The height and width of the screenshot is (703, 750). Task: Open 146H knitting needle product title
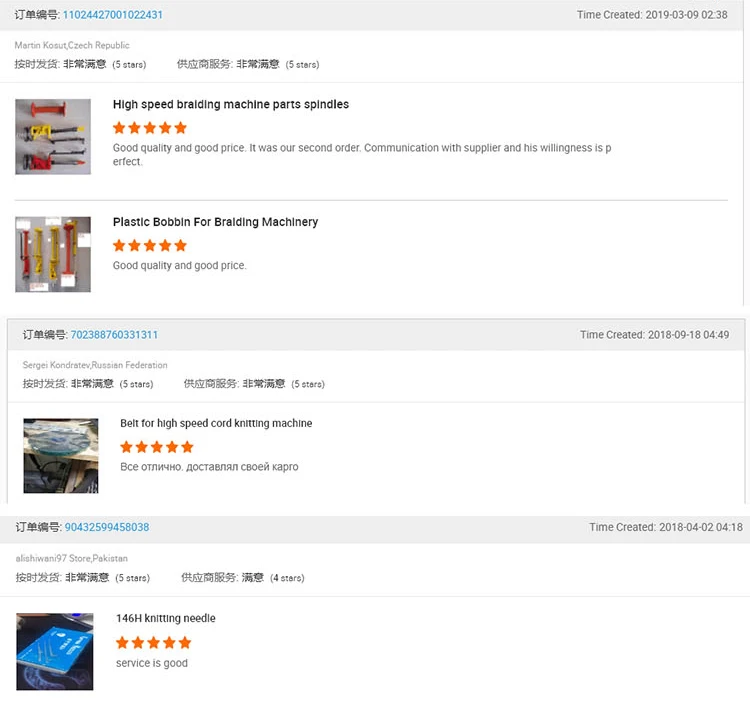tap(165, 618)
